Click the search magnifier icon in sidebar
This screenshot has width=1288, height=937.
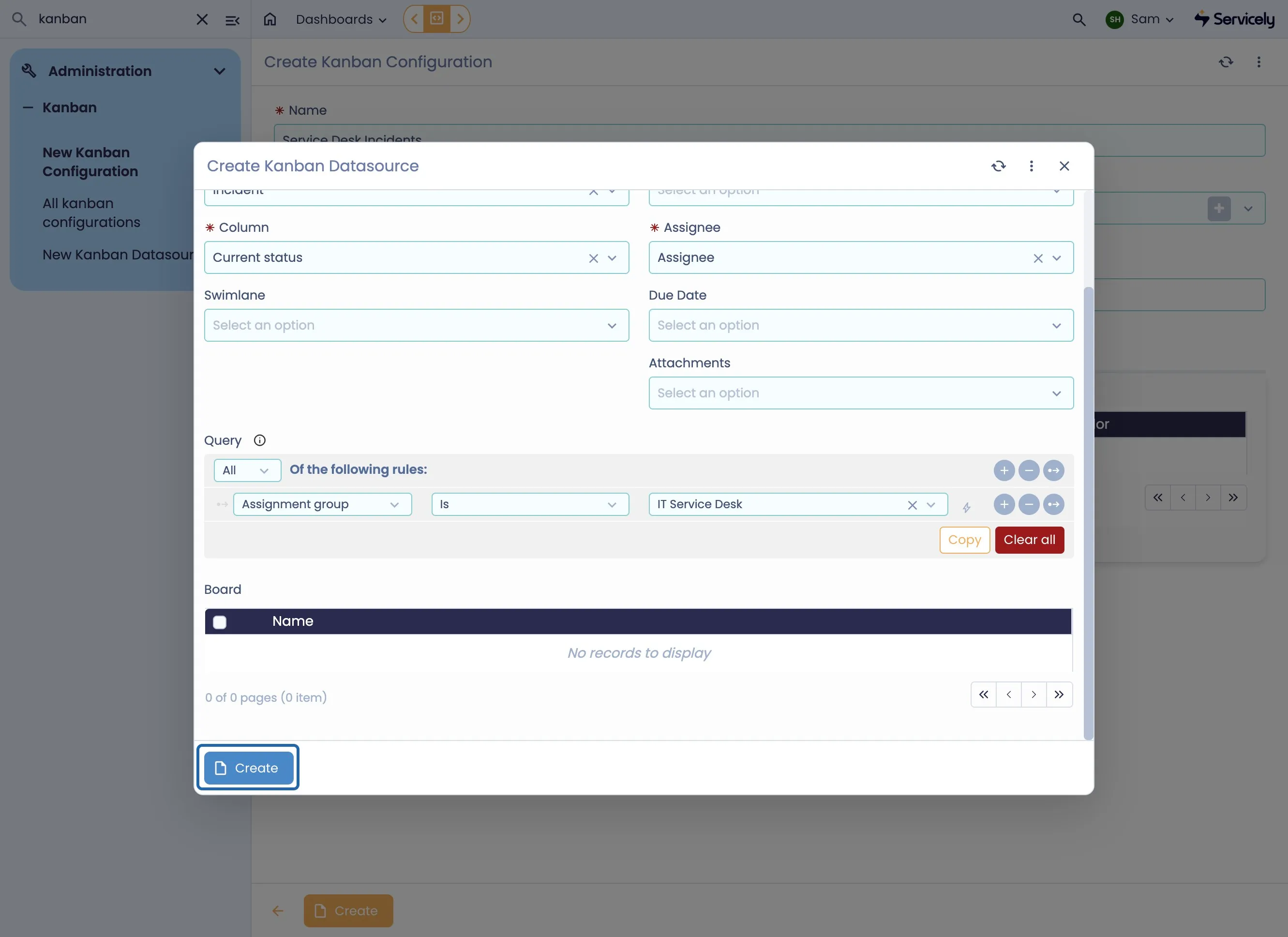19,19
